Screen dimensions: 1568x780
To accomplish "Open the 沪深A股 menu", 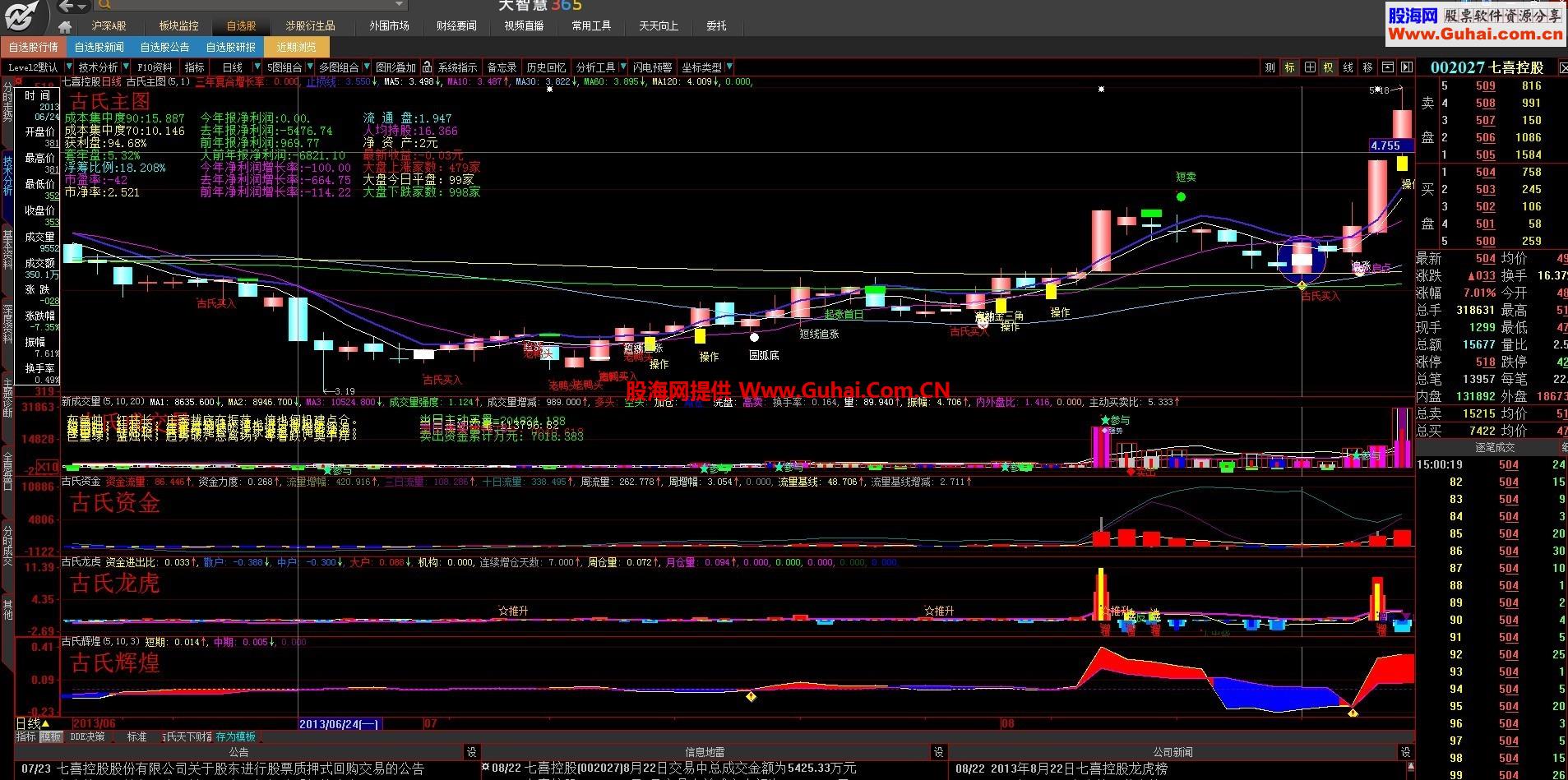I will point(109,26).
